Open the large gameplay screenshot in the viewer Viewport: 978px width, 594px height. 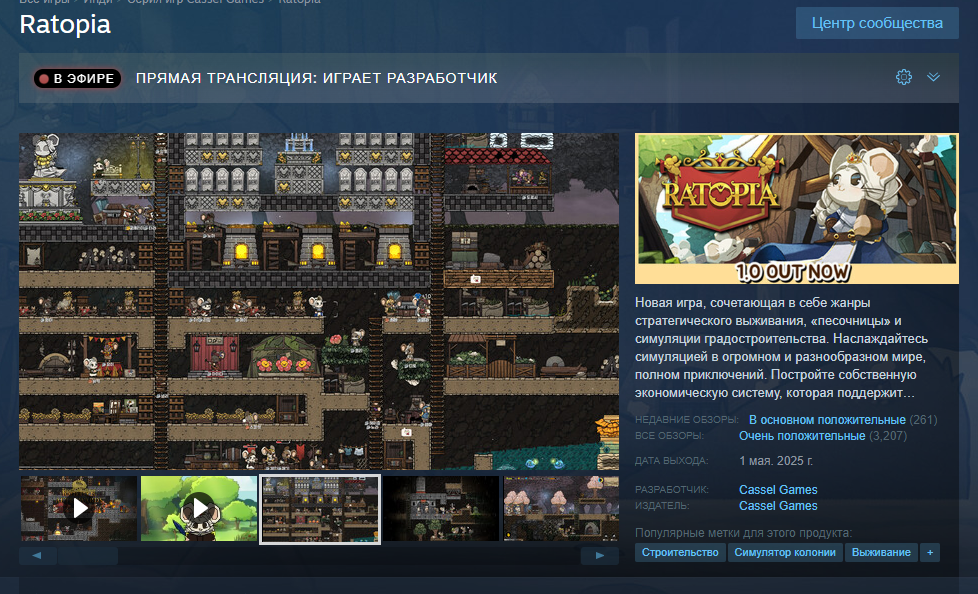(319, 301)
